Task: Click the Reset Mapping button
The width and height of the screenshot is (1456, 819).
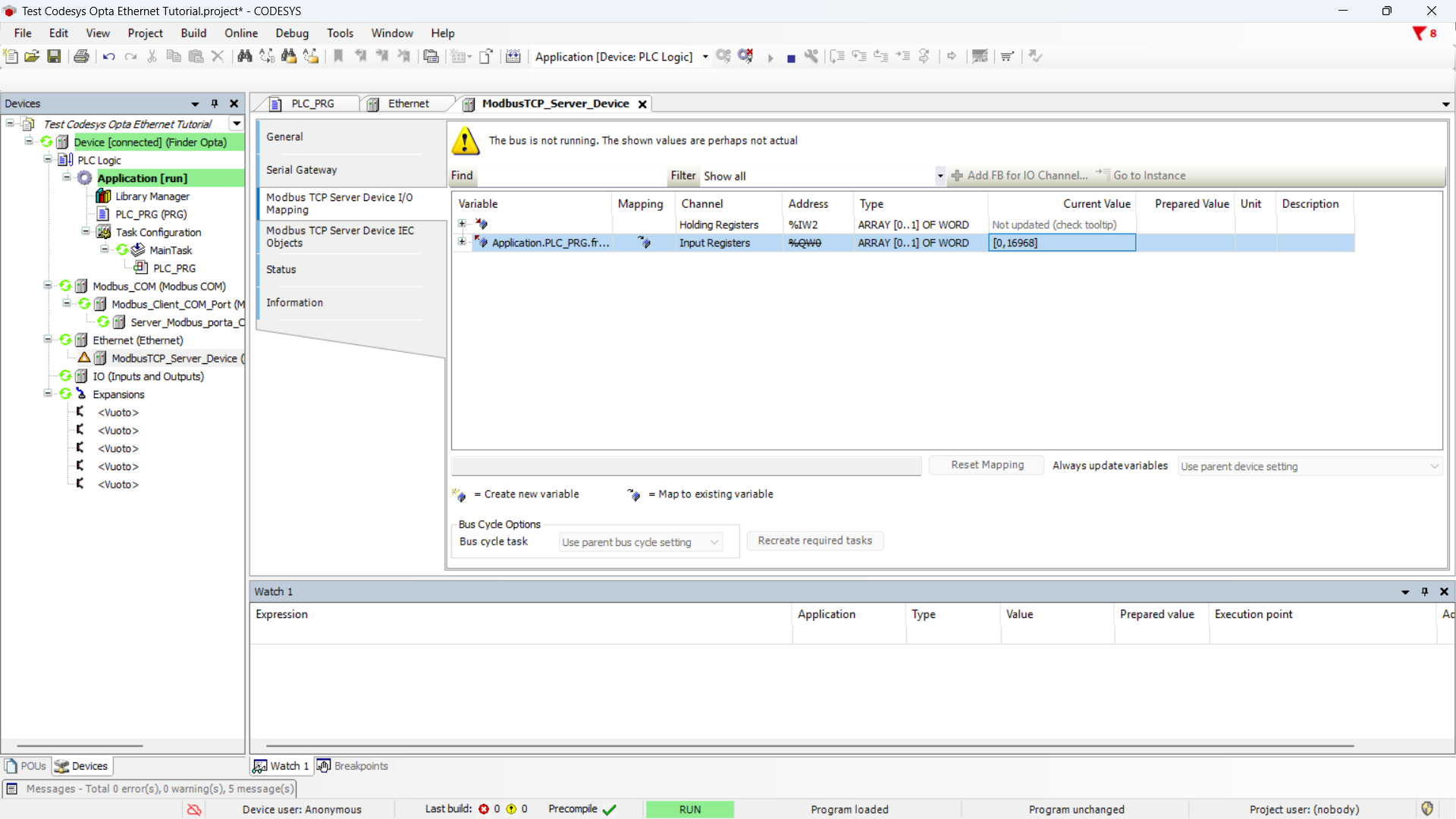Action: click(987, 465)
